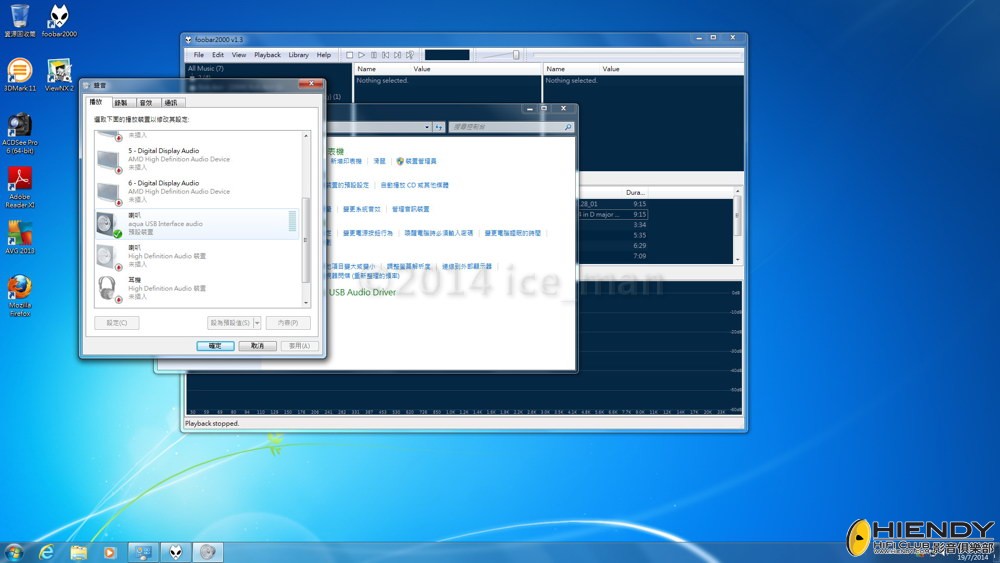Open the Library menu in foobar2000
1000x563 pixels.
(298, 55)
